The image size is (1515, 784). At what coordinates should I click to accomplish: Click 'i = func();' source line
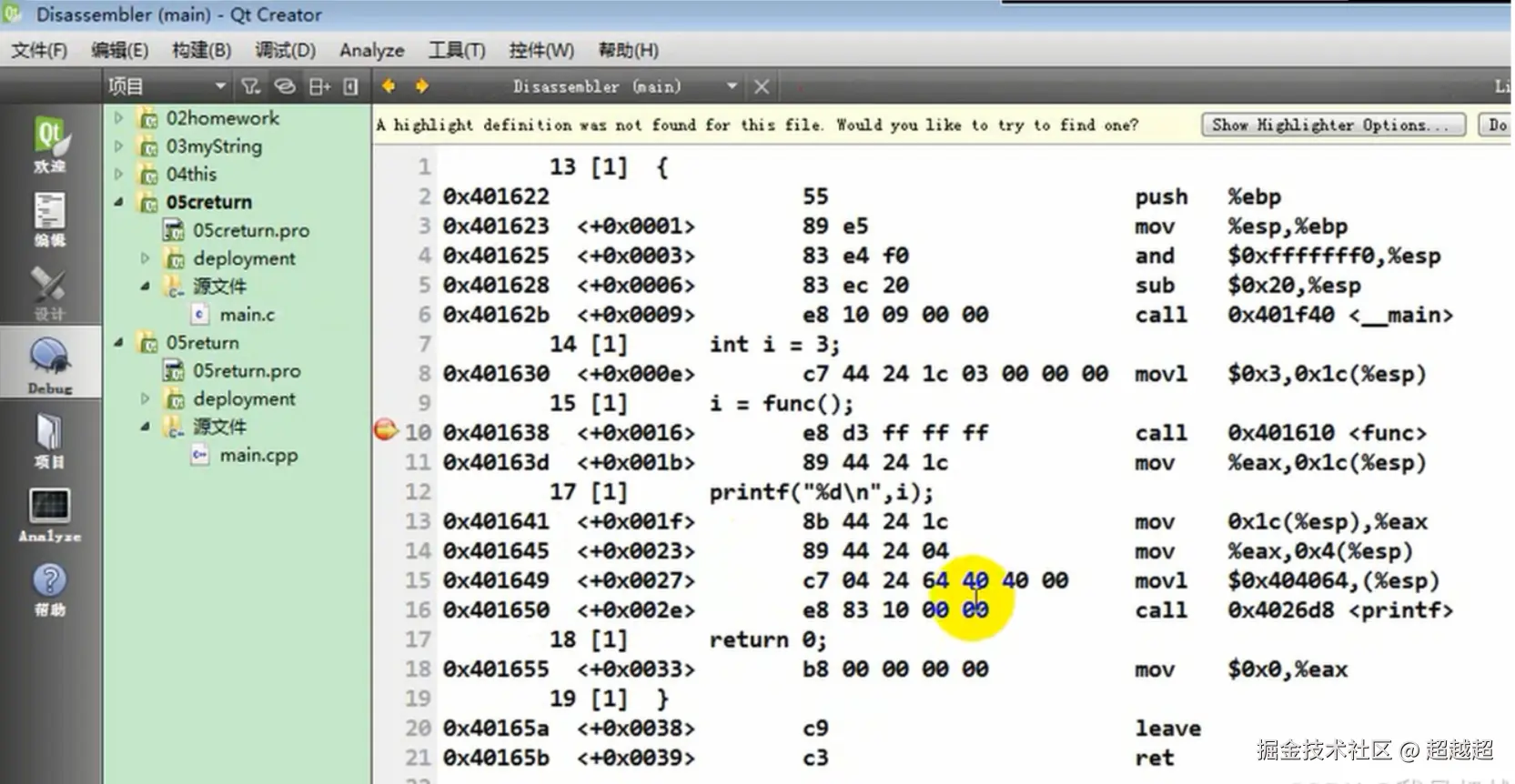coord(782,403)
